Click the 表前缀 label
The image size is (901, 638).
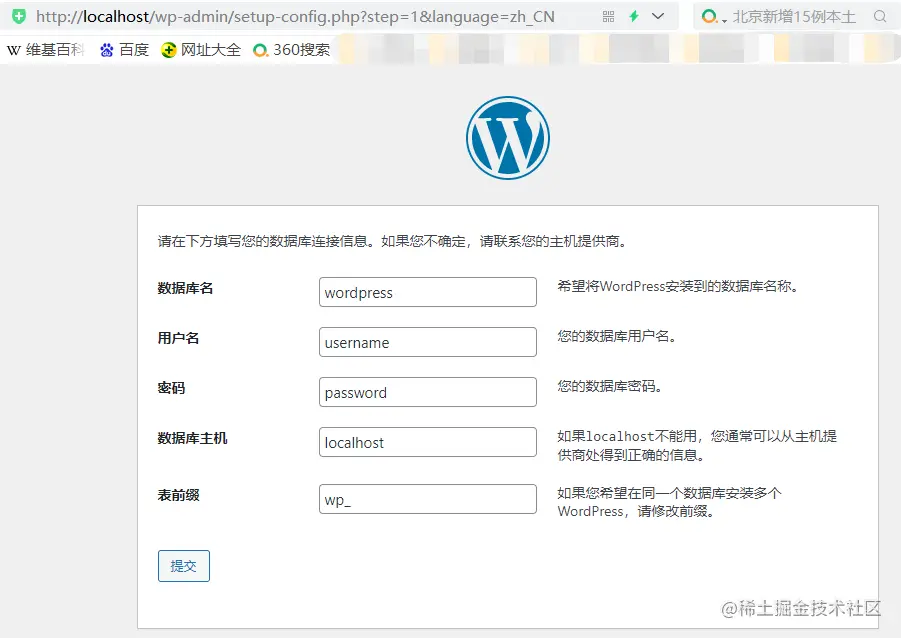click(178, 495)
